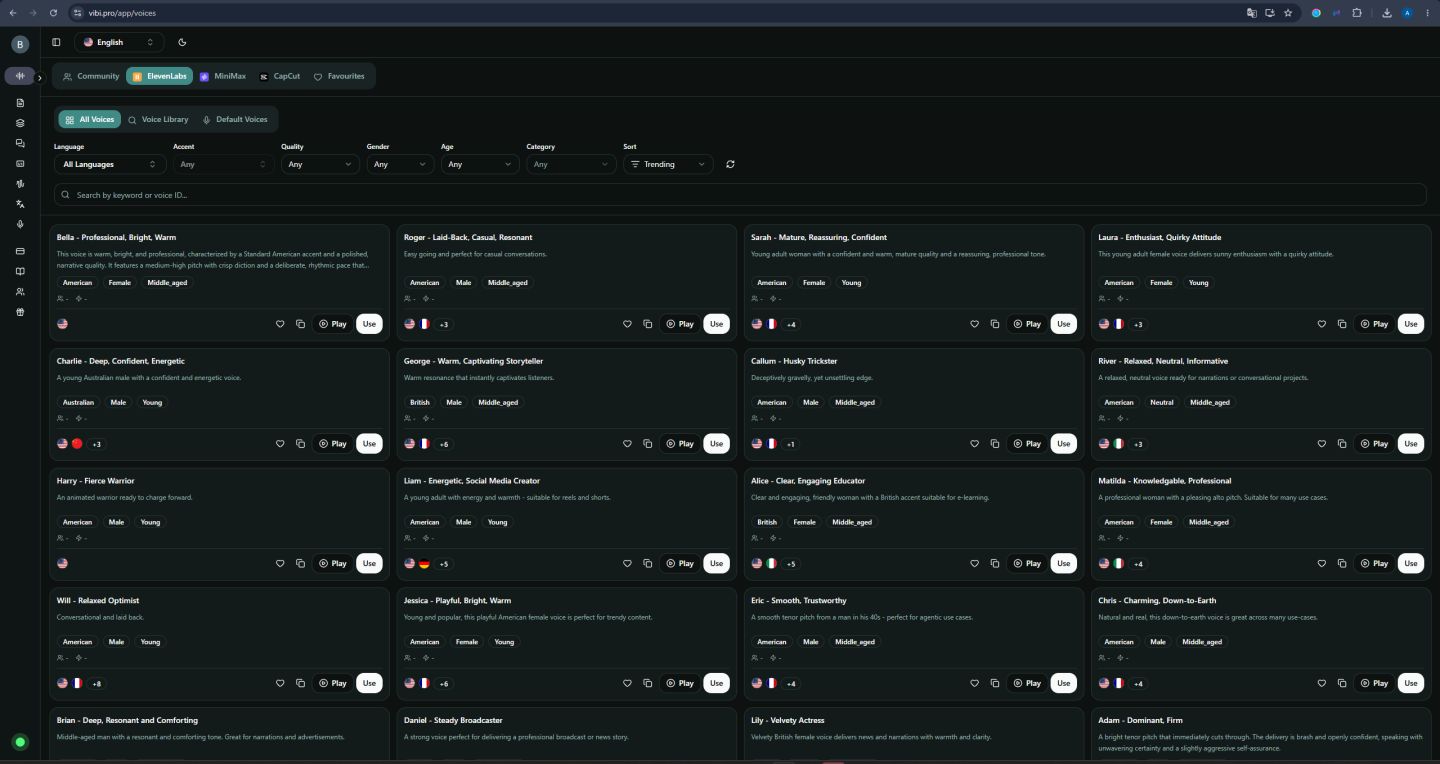This screenshot has height=764, width=1440.
Task: Use the Sarah voice
Action: click(1063, 324)
